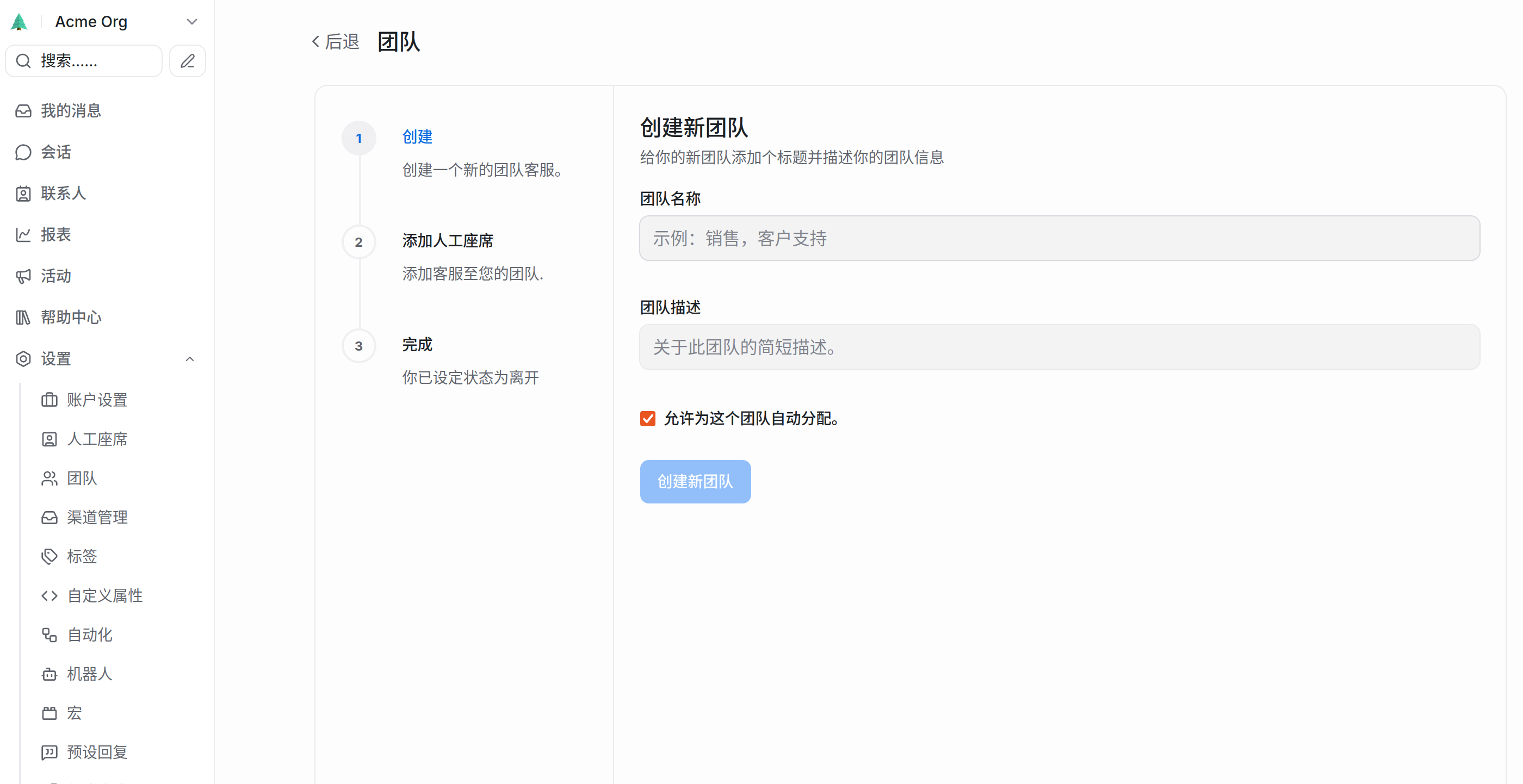Click the team description (团队描述) input field
The height and width of the screenshot is (784, 1523).
tap(1059, 347)
